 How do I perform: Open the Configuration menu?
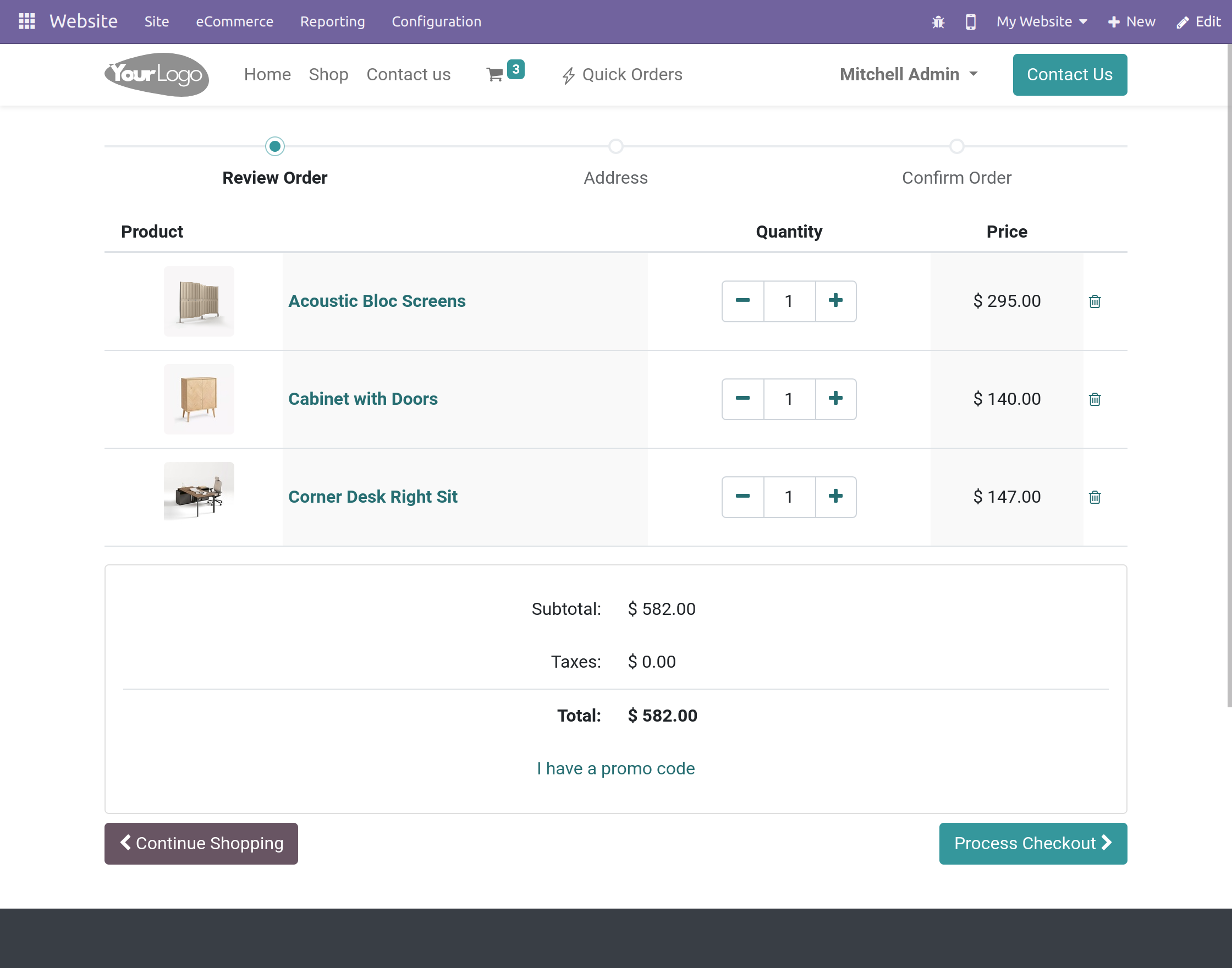click(436, 21)
